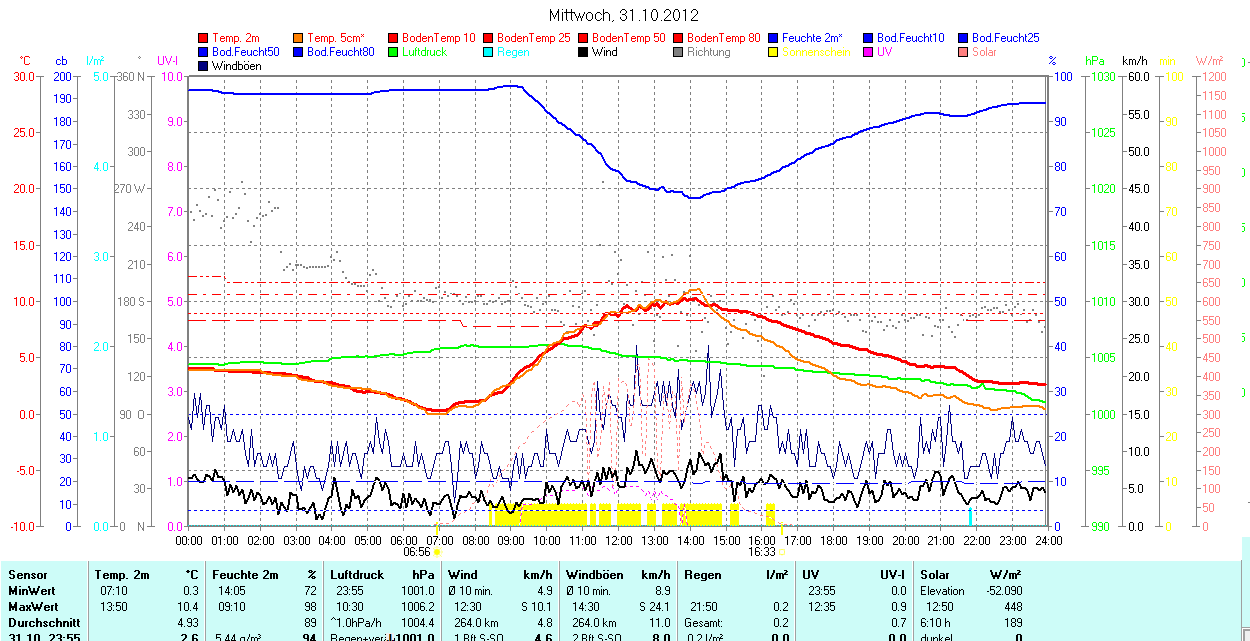Click the salmon Solar legend square
This screenshot has width=1250, height=641.
point(964,52)
